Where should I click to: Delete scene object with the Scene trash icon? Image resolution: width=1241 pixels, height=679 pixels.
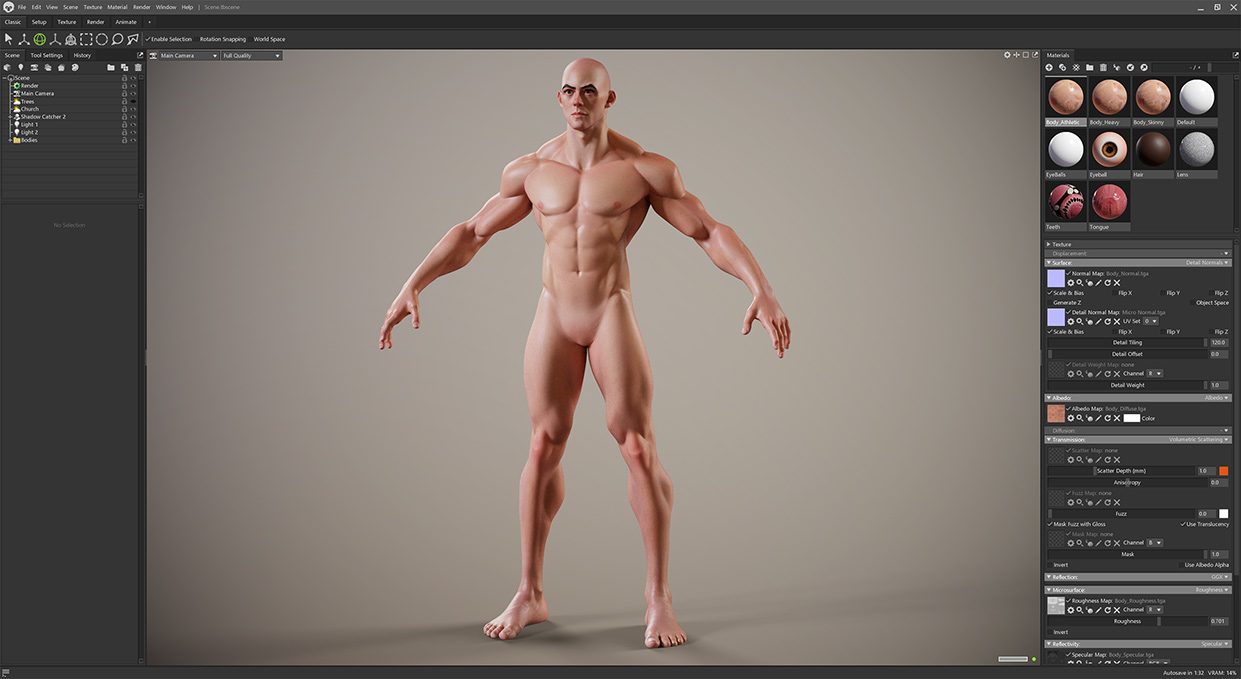[x=138, y=68]
